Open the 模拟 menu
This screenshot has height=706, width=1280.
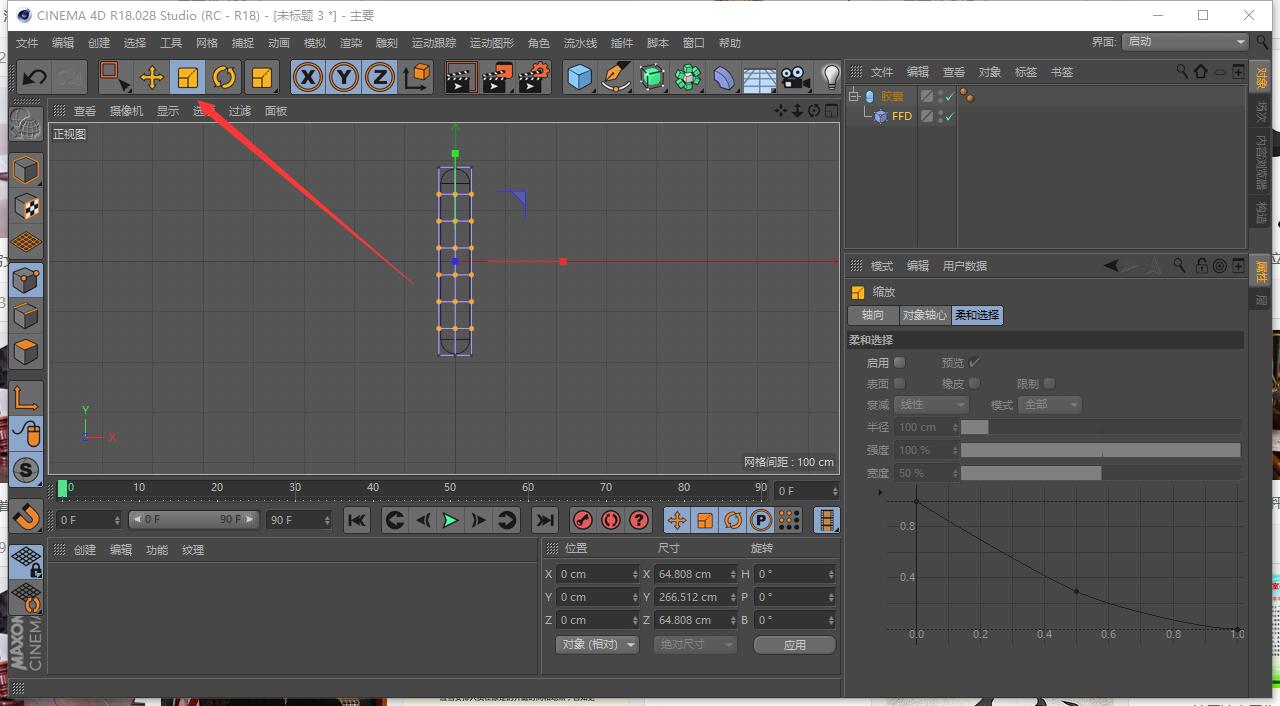[315, 43]
